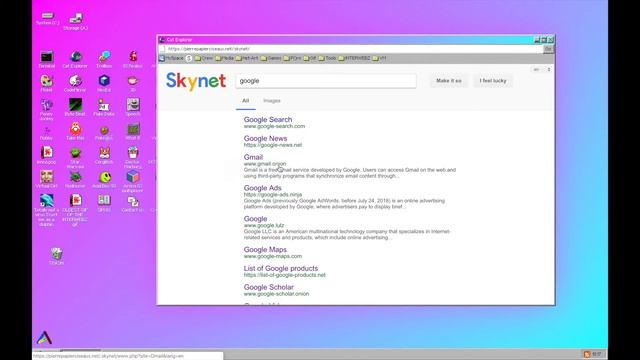Expand the Games bookmarks folder

(271, 58)
